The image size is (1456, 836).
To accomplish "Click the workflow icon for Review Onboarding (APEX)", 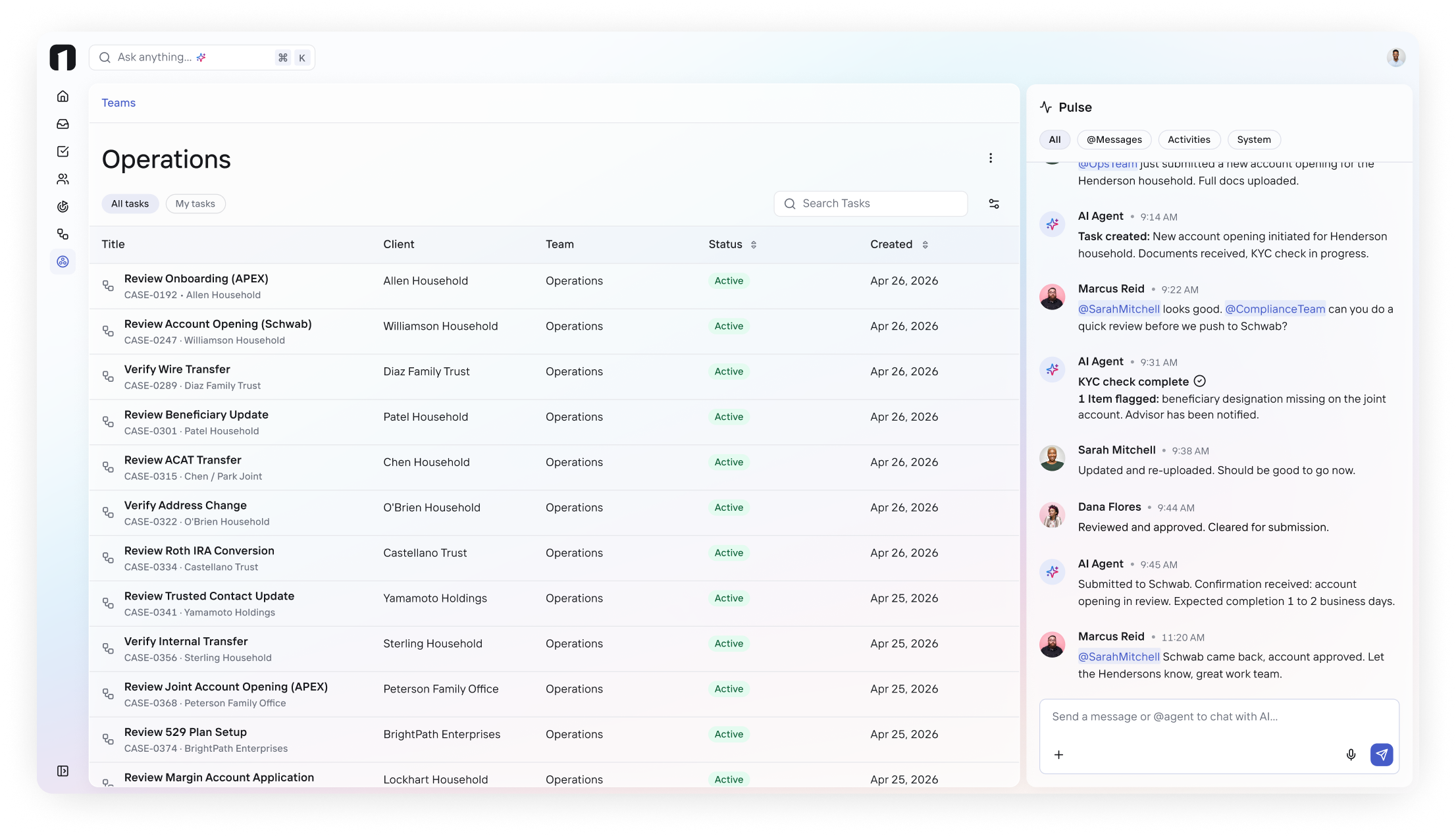I will tap(108, 286).
